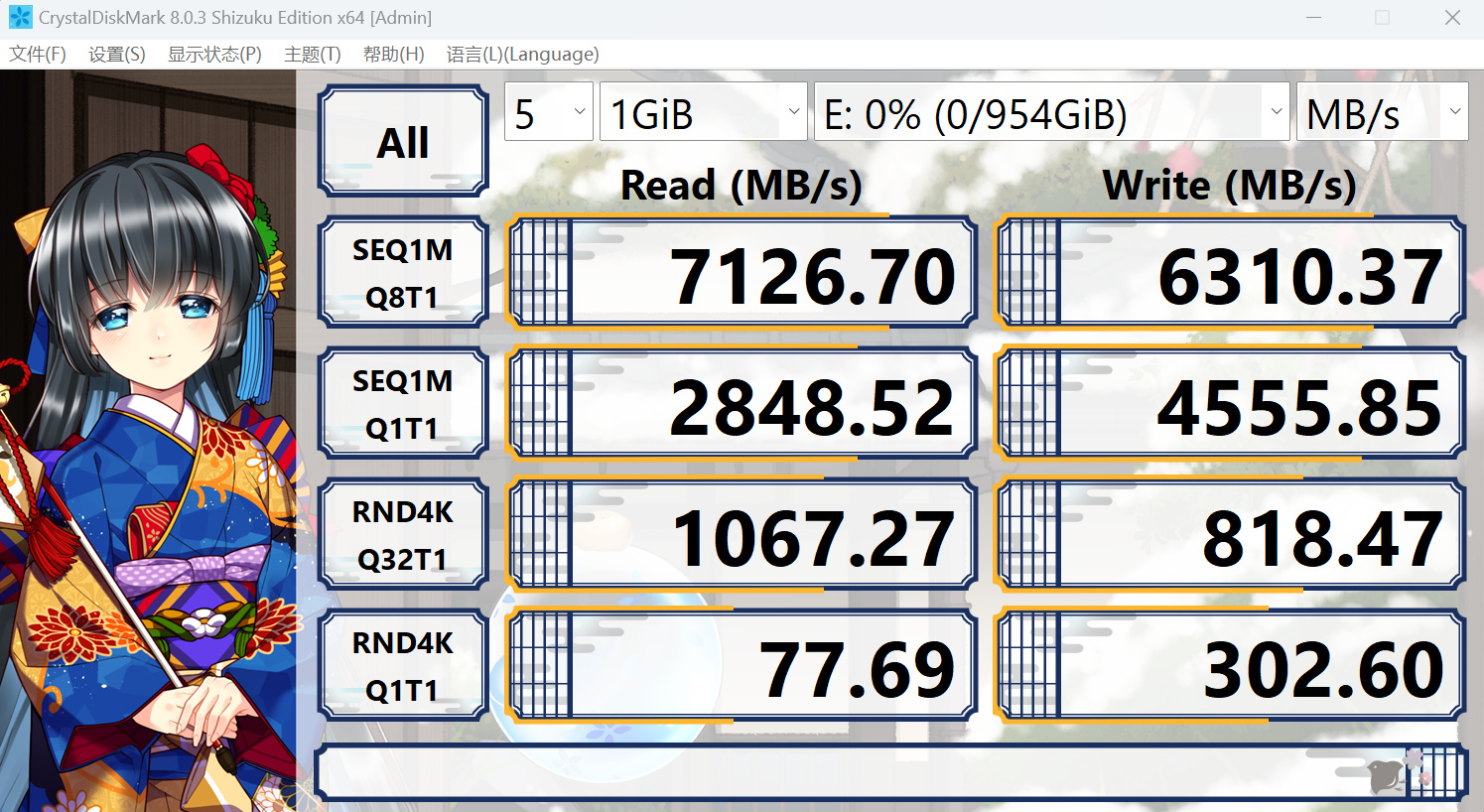Screen dimensions: 1484x812
Task: Click the empty comment field at the bottom
Action: coord(890,772)
